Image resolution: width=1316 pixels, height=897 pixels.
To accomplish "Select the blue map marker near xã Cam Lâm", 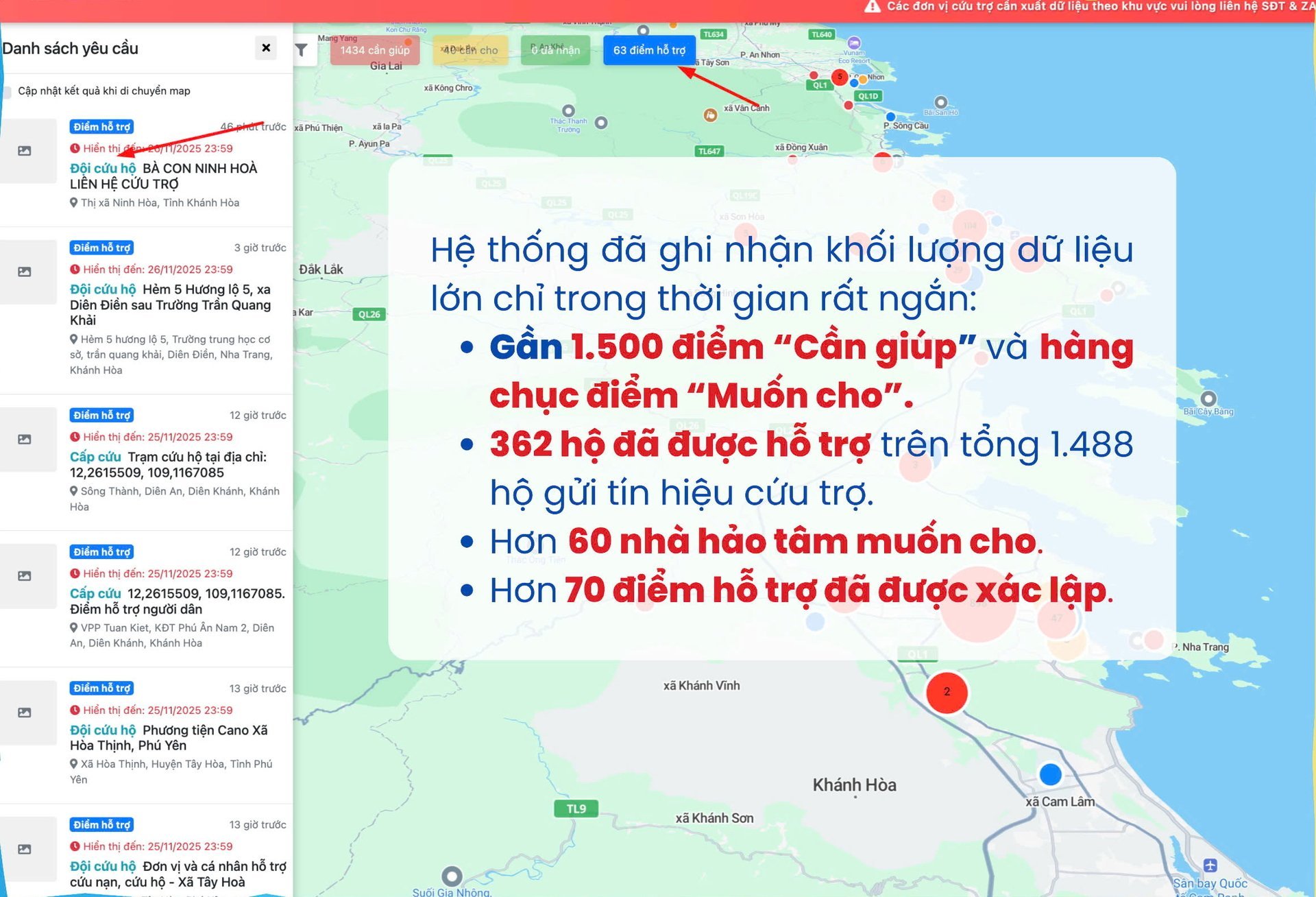I will click(x=1051, y=775).
